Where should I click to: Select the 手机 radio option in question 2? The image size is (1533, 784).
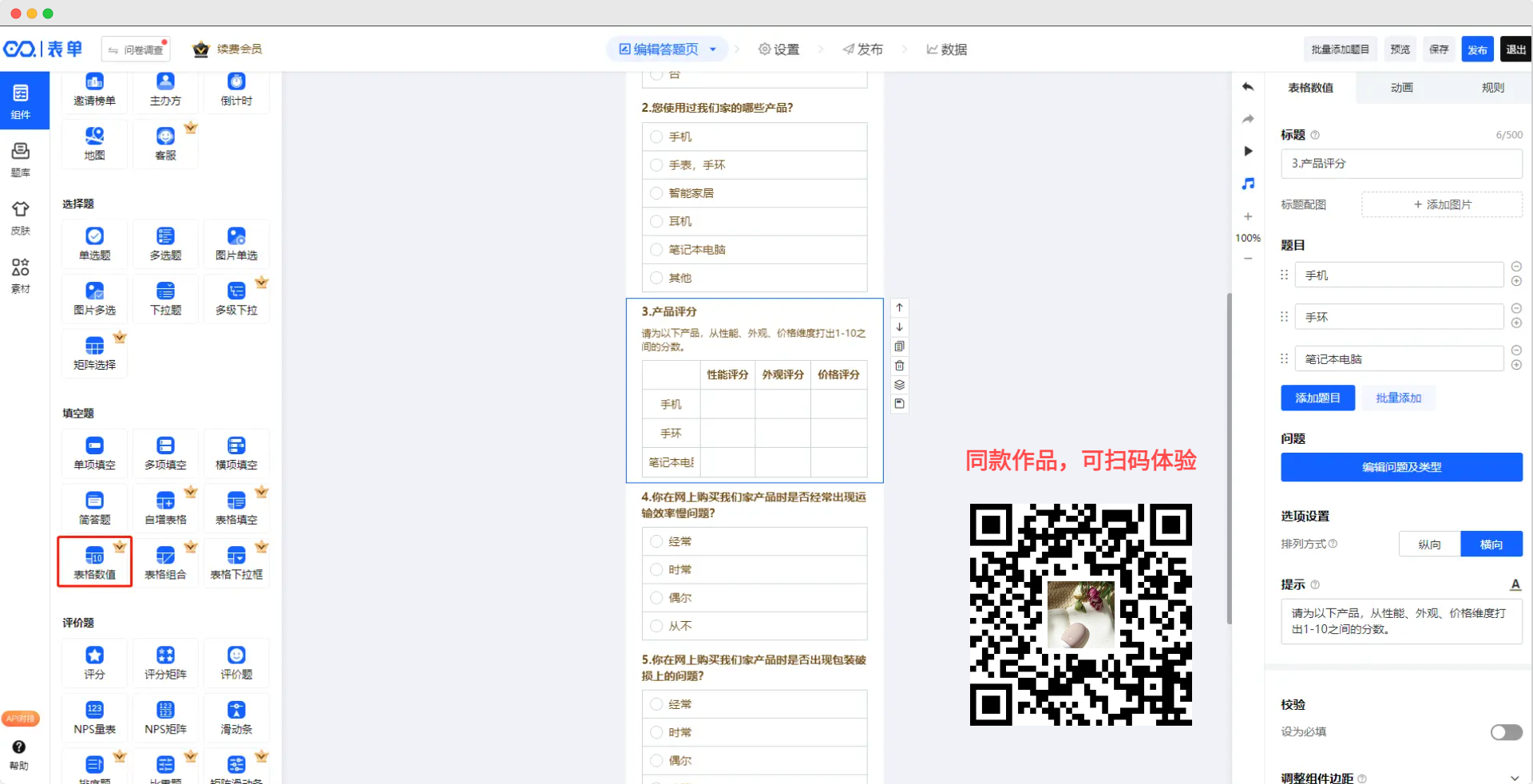click(x=656, y=137)
